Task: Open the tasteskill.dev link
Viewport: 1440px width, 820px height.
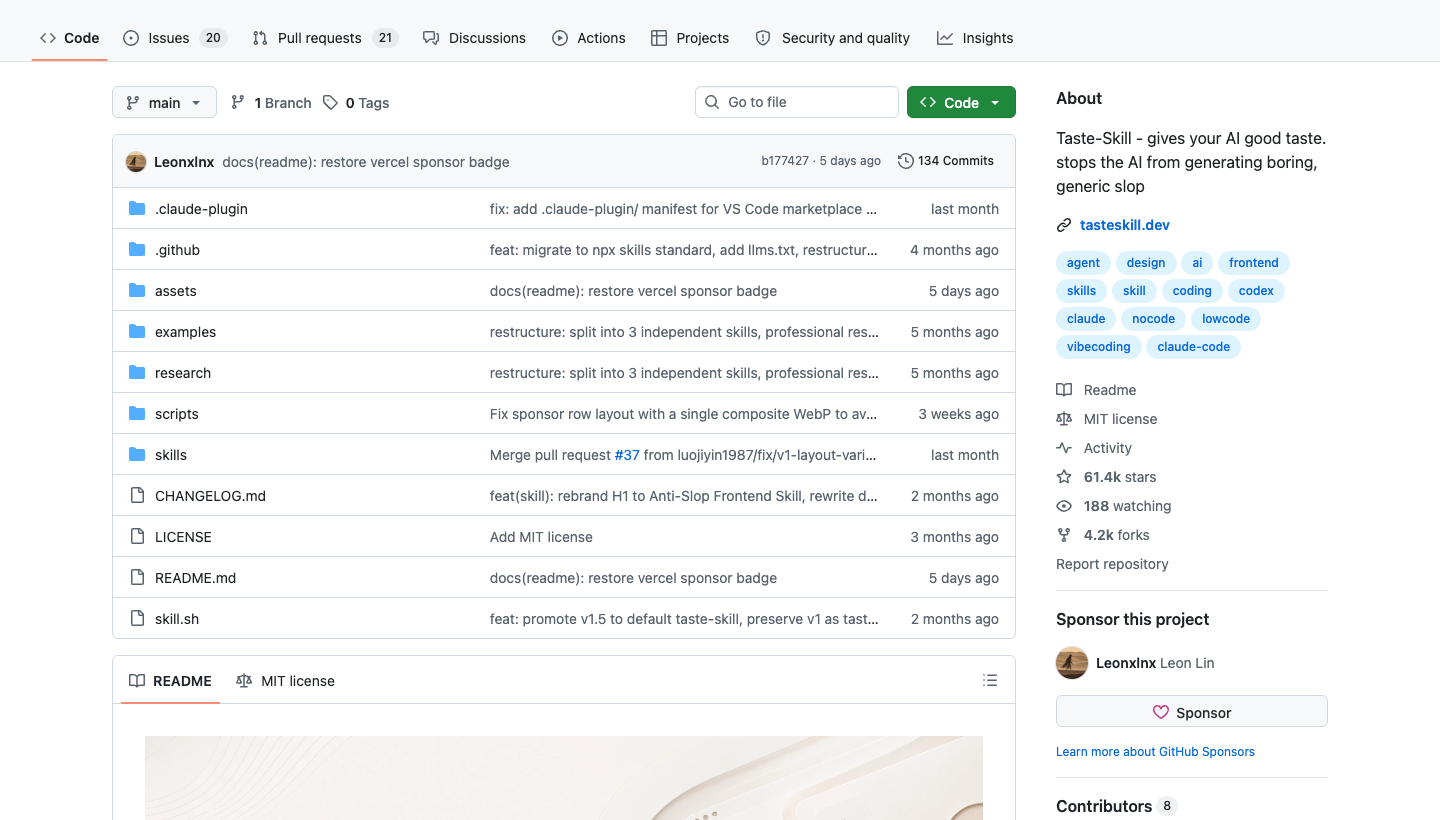Action: [x=1125, y=226]
